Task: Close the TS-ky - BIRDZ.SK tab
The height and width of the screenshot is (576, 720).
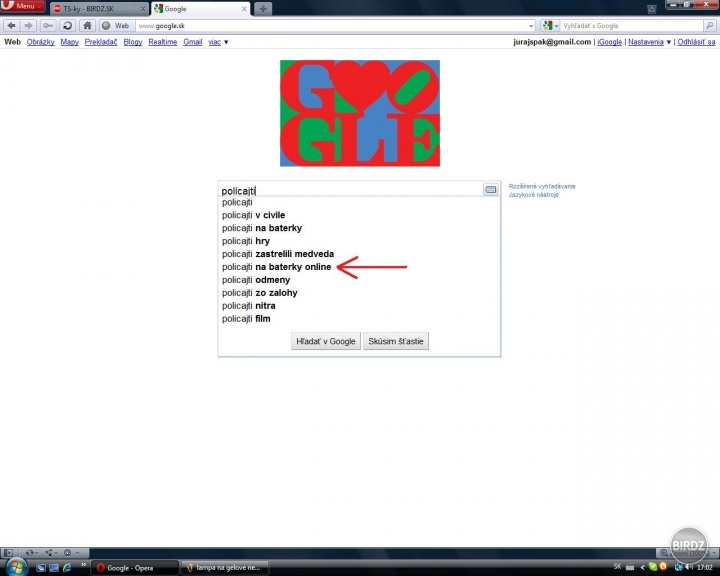Action: tap(143, 9)
